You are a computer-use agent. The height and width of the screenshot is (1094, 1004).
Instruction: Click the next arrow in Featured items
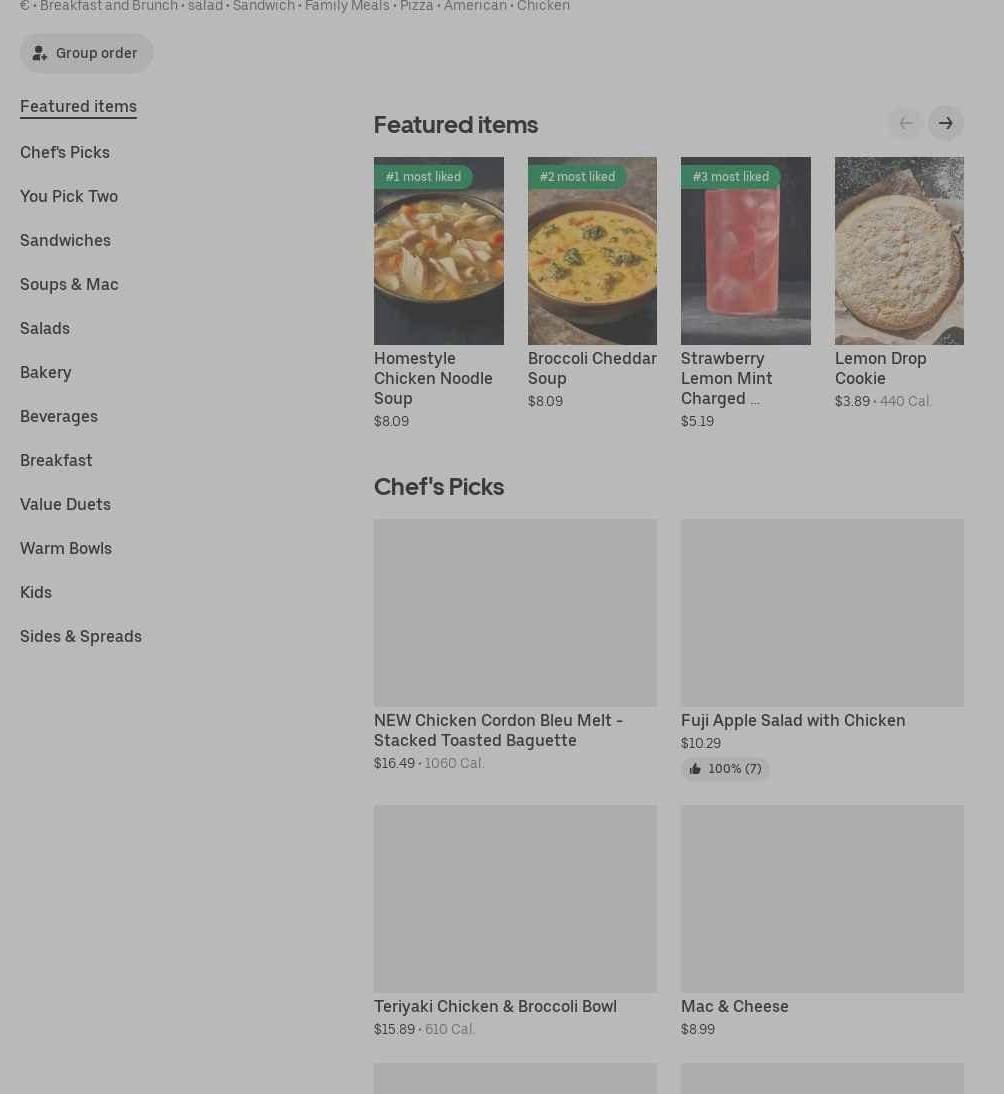point(945,123)
